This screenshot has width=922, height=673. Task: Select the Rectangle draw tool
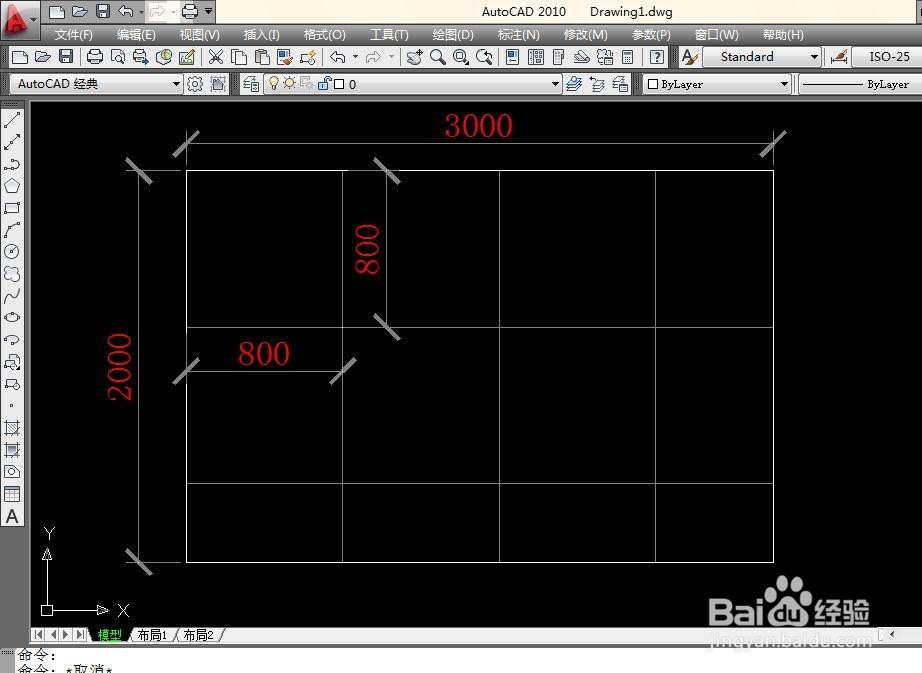point(12,208)
